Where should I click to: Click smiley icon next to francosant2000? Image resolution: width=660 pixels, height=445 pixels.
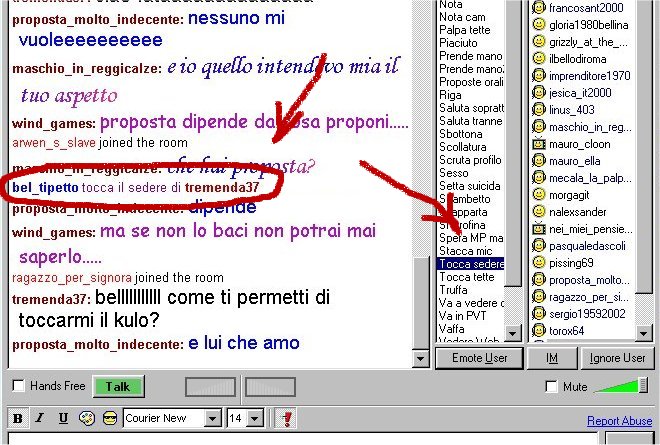click(539, 8)
